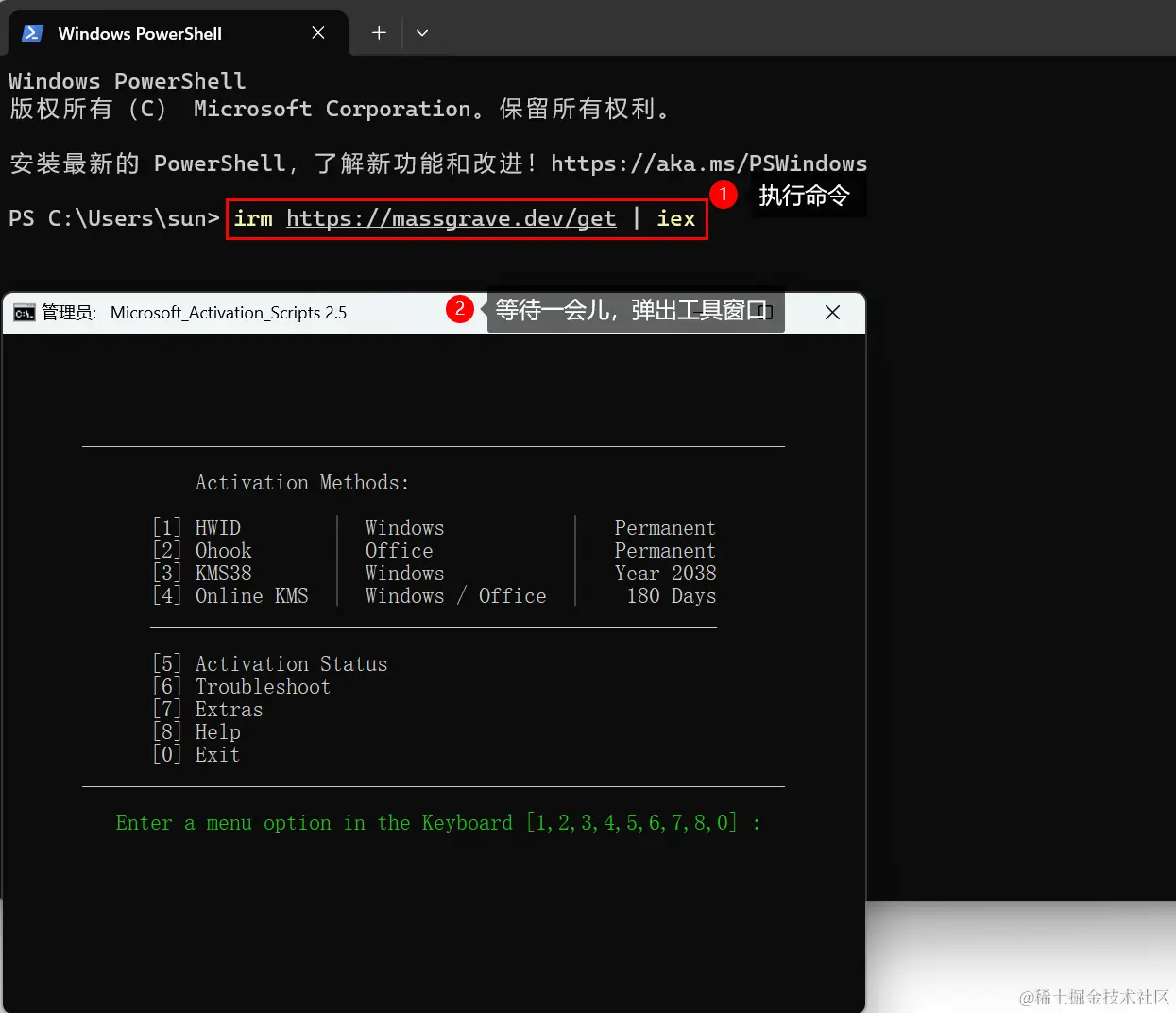Click the 'Enter a menu option' prompt line

click(x=438, y=822)
